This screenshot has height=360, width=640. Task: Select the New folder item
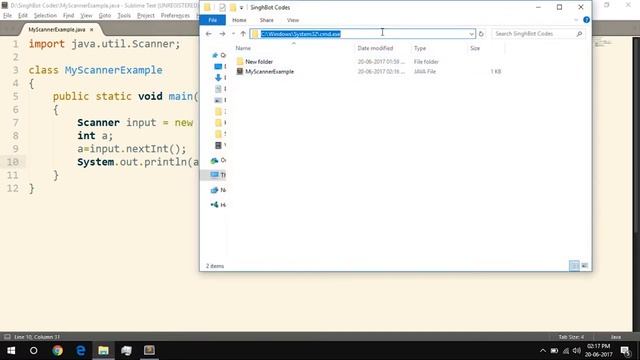(x=259, y=62)
